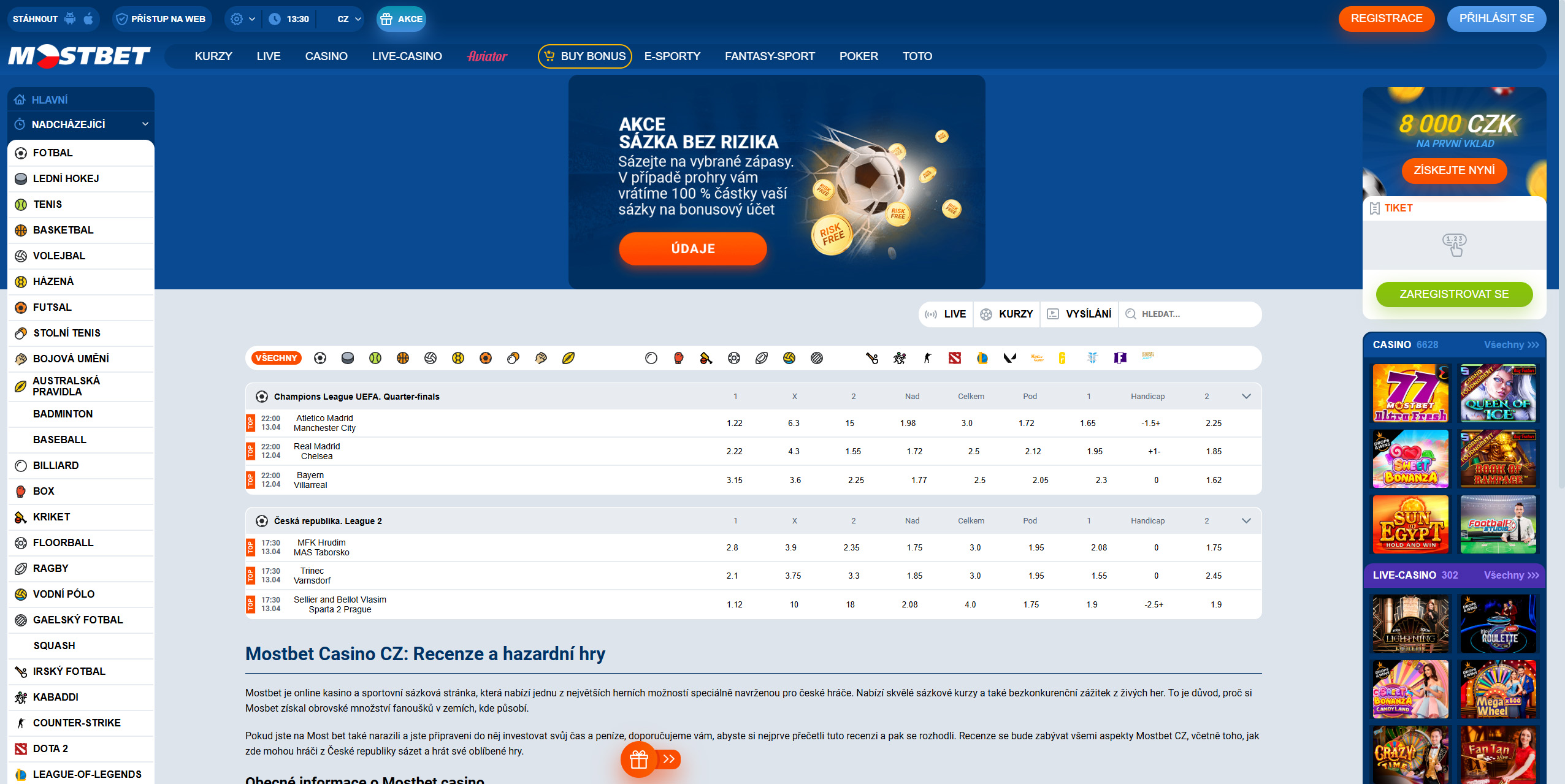The height and width of the screenshot is (784, 1565).
Task: Open Všechny link in LIVE-CASINO panel
Action: tap(1511, 575)
